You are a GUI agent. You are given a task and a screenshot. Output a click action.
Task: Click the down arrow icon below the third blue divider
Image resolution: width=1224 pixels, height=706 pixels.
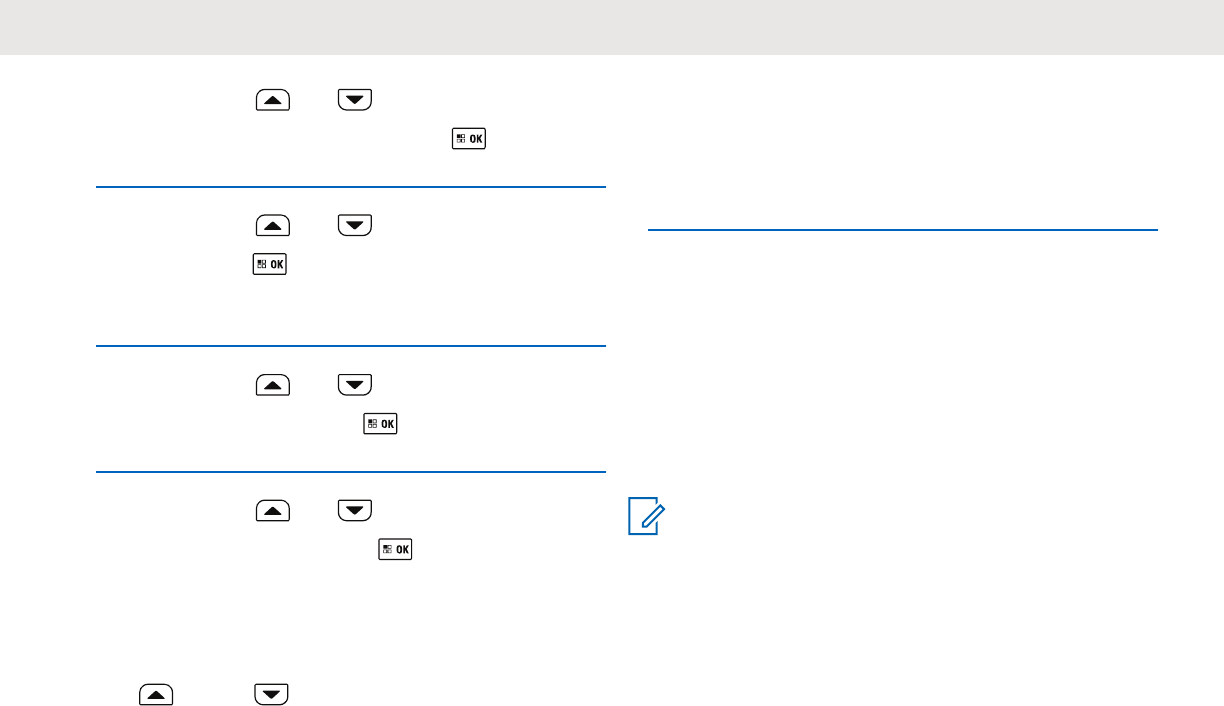[x=355, y=510]
